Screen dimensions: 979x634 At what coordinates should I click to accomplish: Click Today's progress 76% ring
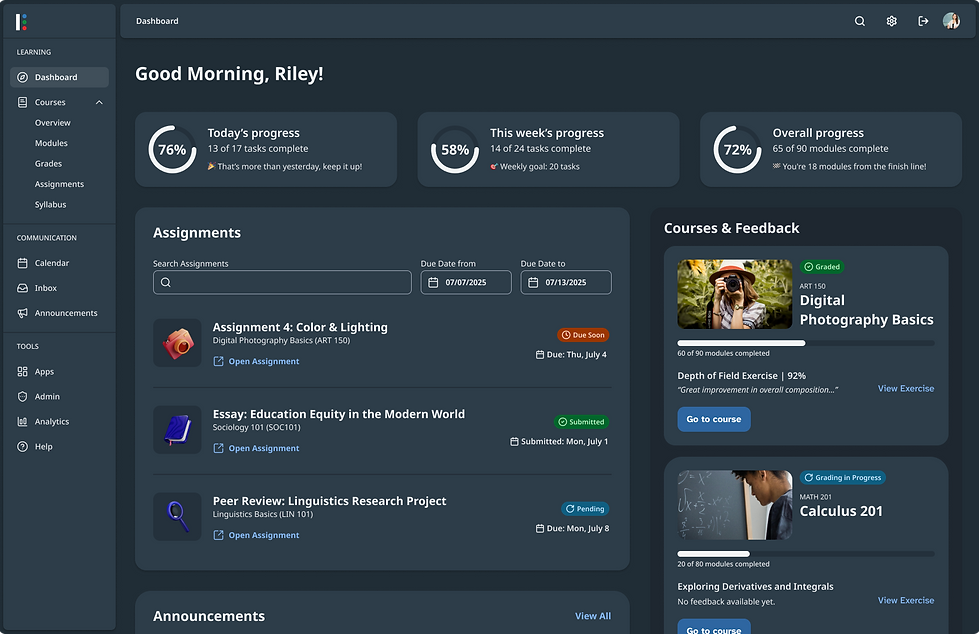(x=172, y=150)
